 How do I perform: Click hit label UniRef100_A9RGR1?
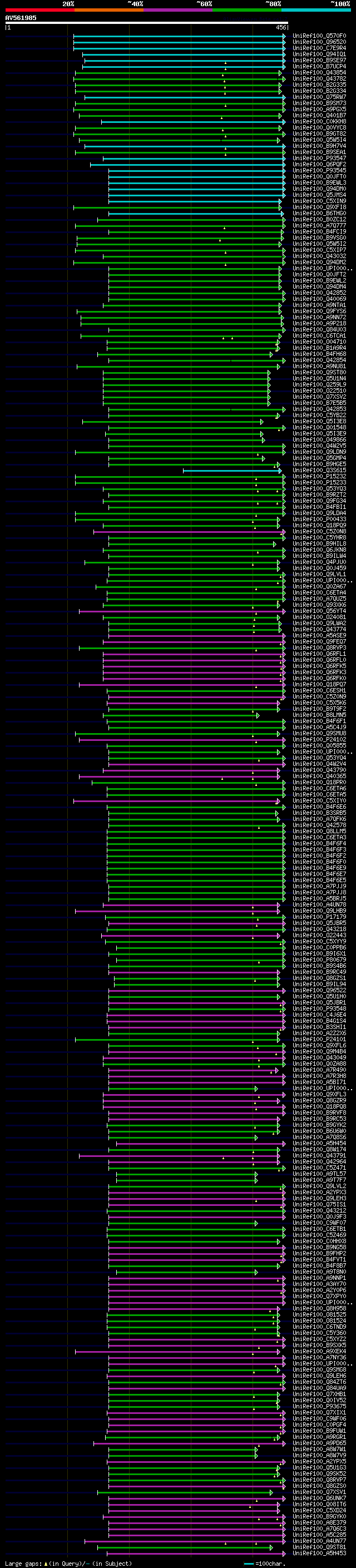(319, 1437)
